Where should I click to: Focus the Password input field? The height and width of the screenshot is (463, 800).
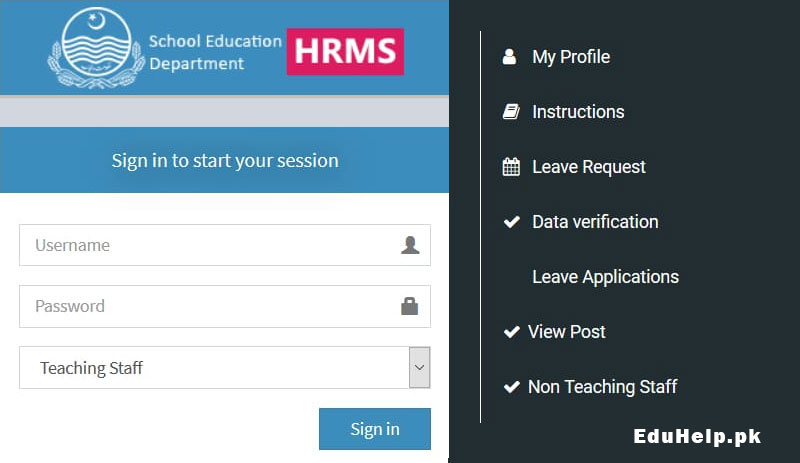coord(225,306)
